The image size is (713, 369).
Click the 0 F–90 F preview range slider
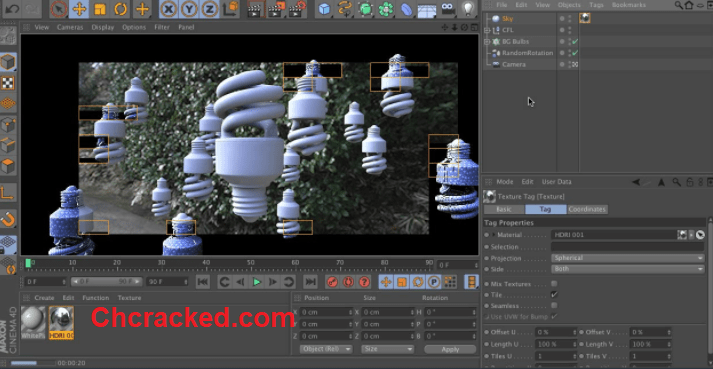(106, 282)
